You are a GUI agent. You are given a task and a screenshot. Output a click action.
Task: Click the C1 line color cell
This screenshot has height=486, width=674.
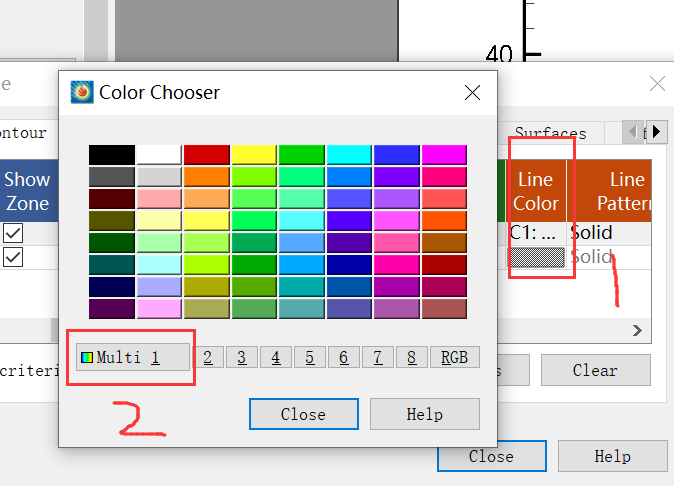coord(536,233)
